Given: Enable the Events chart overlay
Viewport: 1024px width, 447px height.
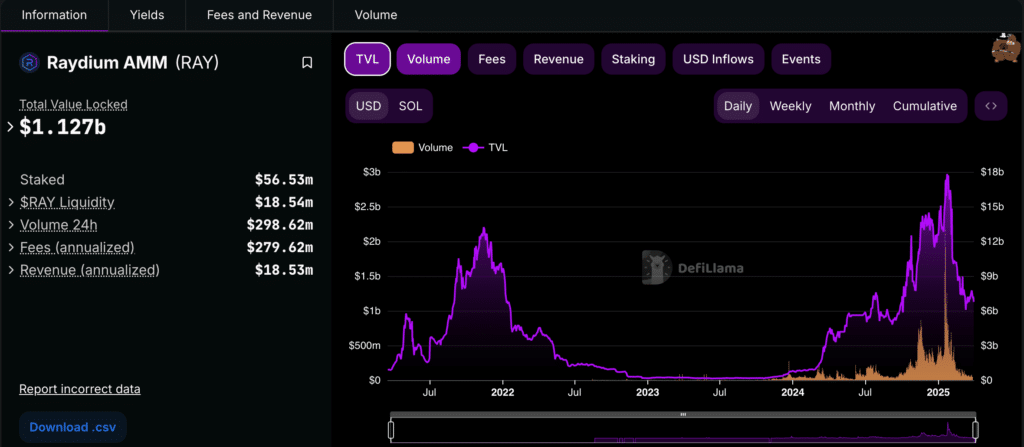Looking at the screenshot, I should point(801,59).
